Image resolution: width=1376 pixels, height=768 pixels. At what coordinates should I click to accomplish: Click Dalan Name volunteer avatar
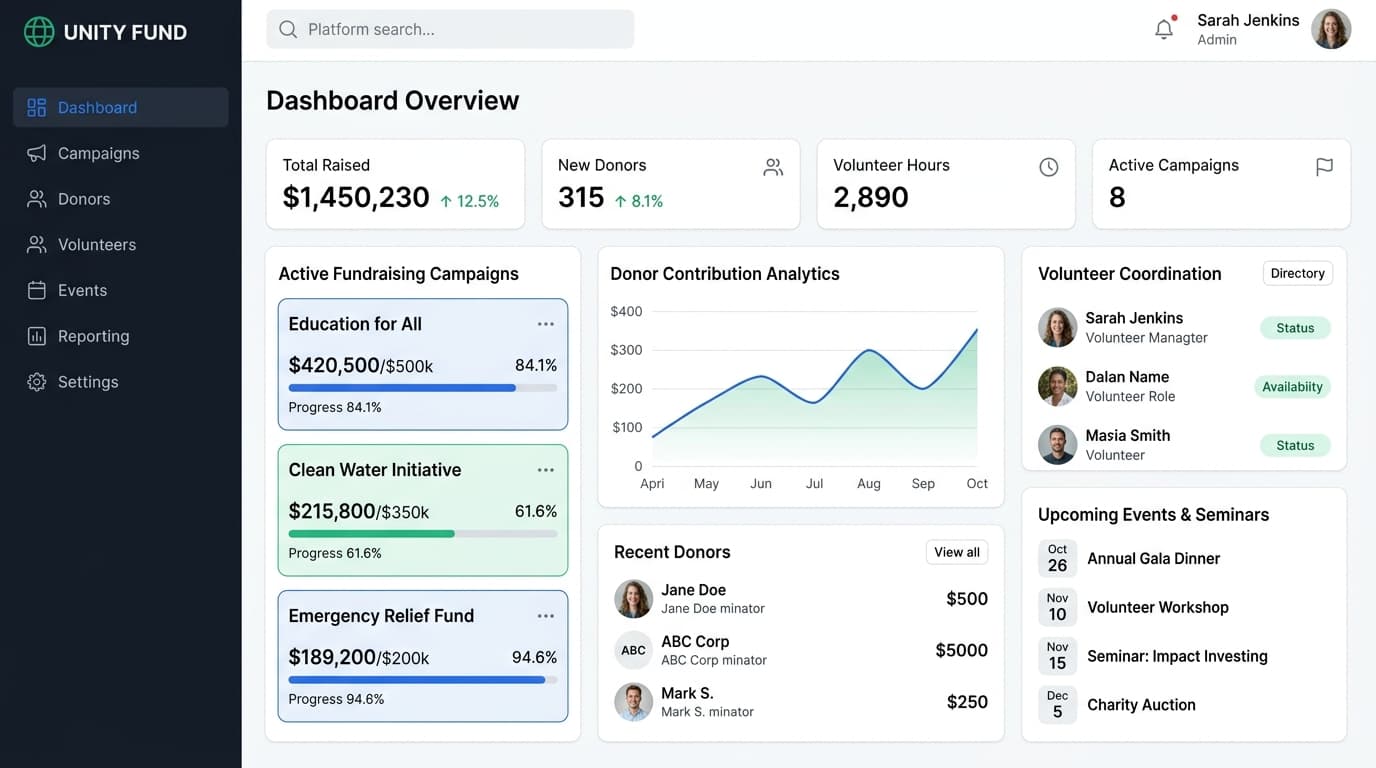tap(1057, 386)
